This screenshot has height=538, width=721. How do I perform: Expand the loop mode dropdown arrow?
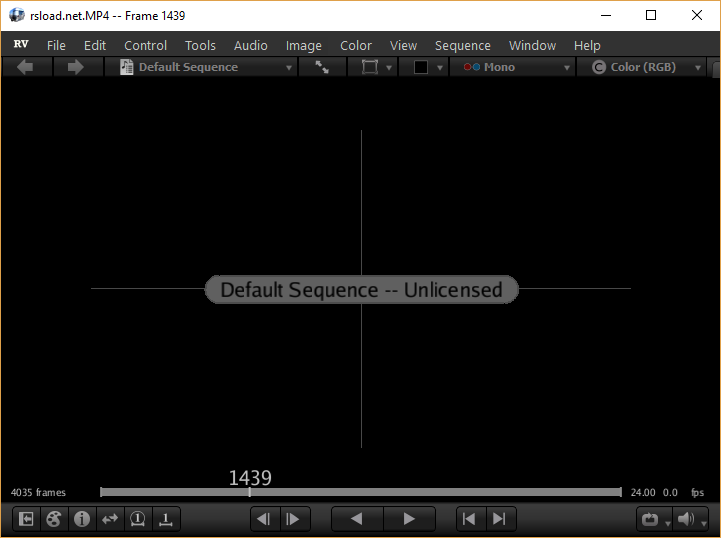coord(668,523)
